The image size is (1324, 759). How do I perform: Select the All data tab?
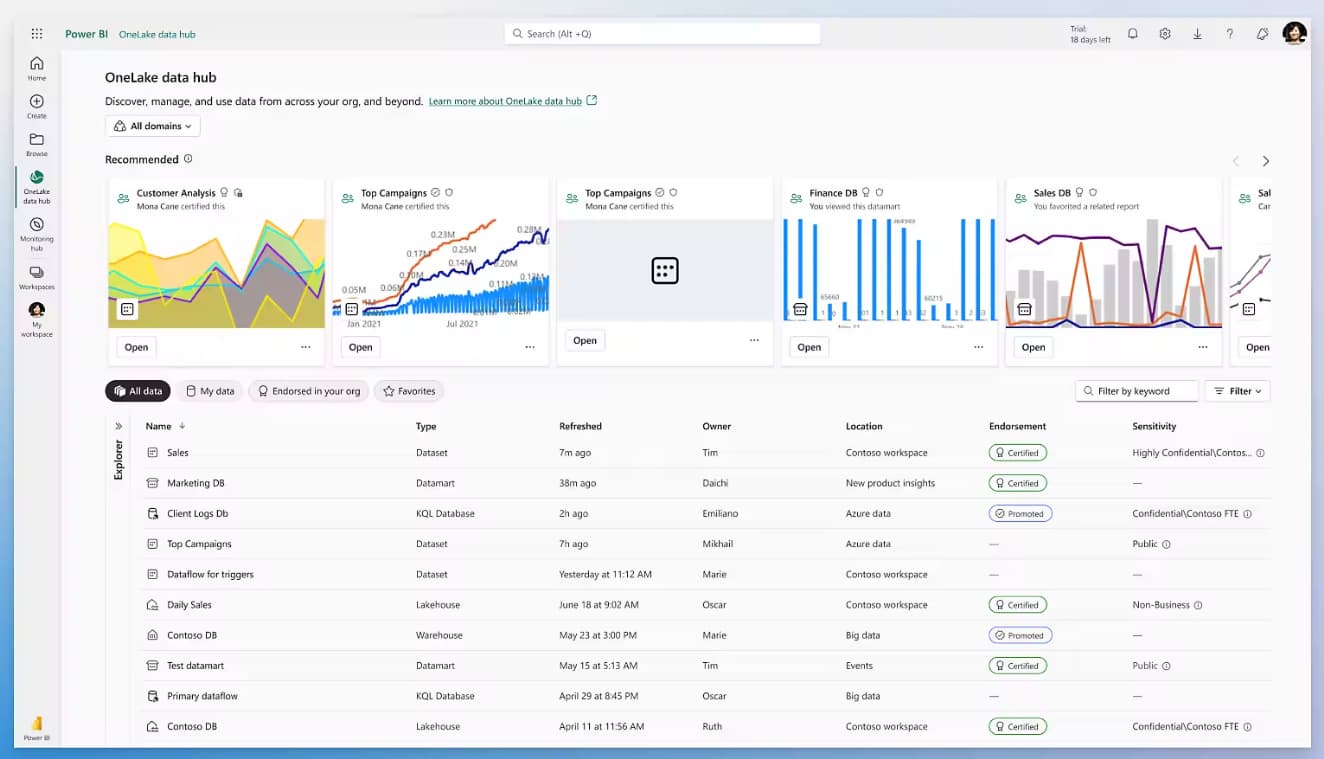click(x=138, y=391)
